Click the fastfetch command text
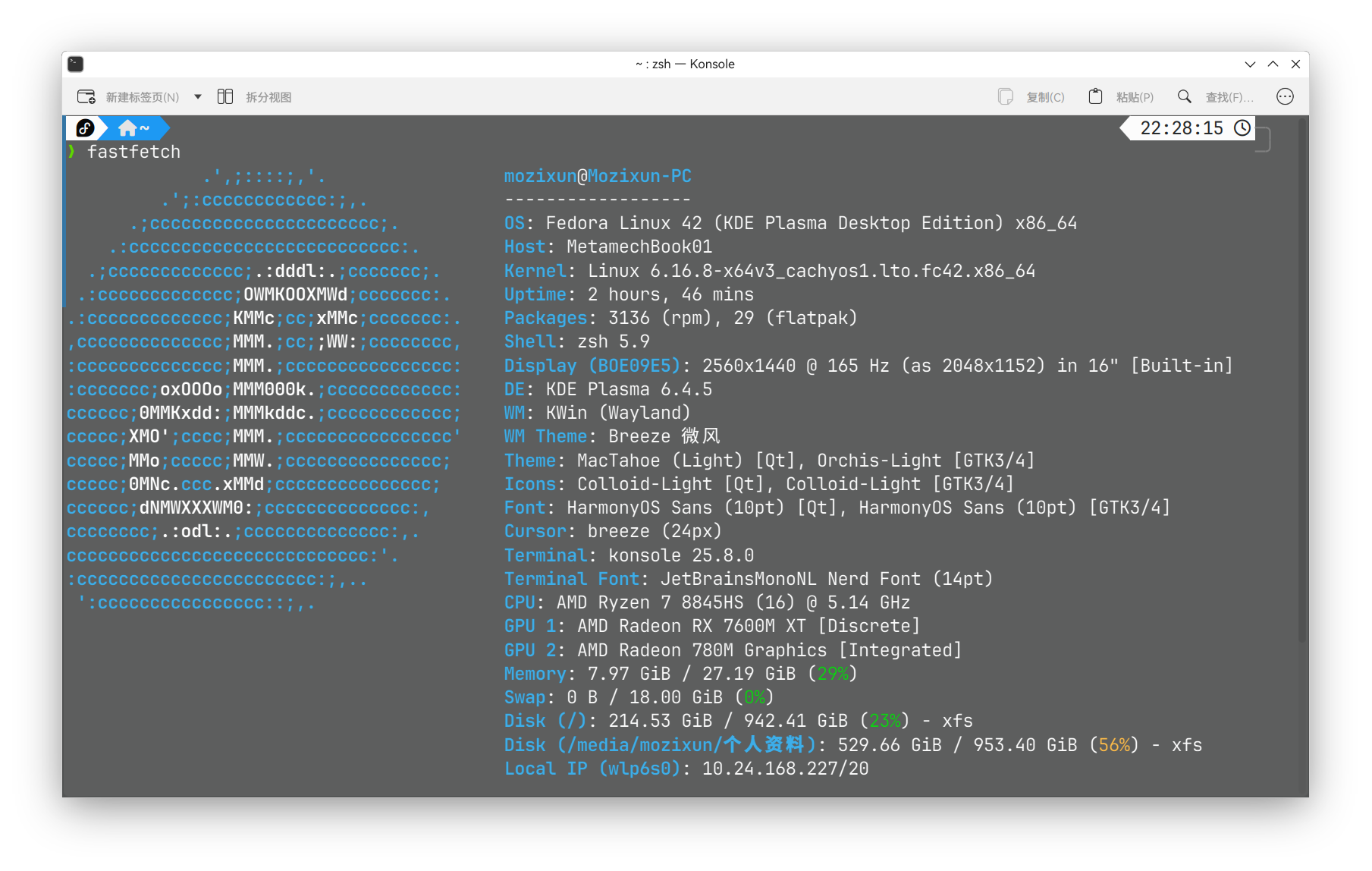This screenshot has width=1372, height=871. [133, 152]
